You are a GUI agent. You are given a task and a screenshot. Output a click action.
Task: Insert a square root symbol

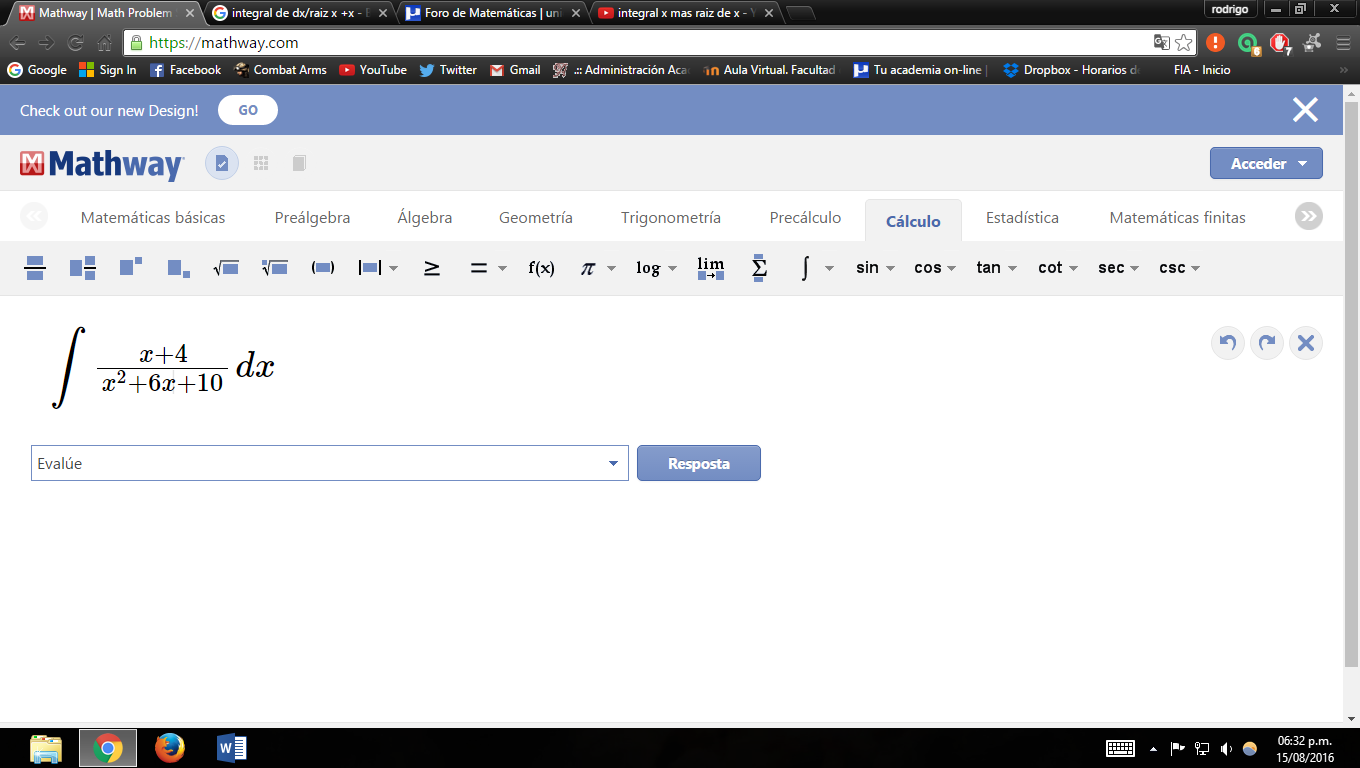tap(226, 268)
